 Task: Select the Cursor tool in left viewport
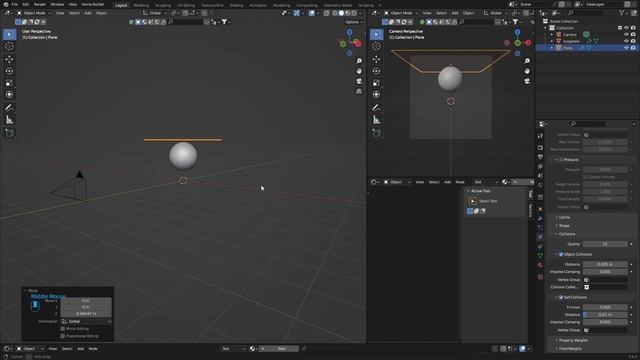(x=9, y=46)
